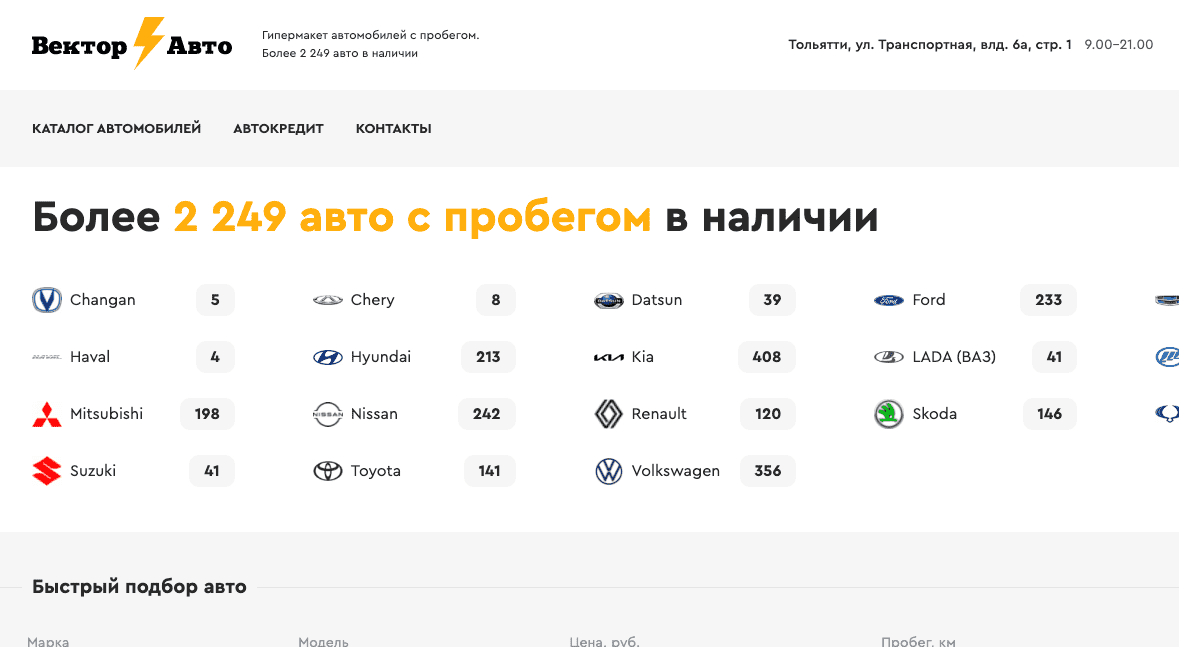The height and width of the screenshot is (647, 1179).
Task: Click the Вектор Авто logo
Action: point(131,45)
